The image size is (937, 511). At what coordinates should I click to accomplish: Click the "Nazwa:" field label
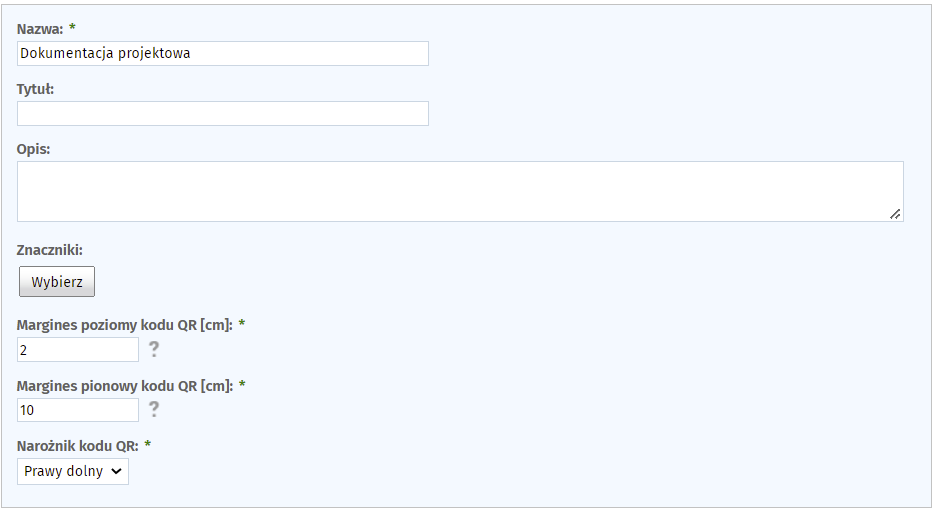point(40,29)
